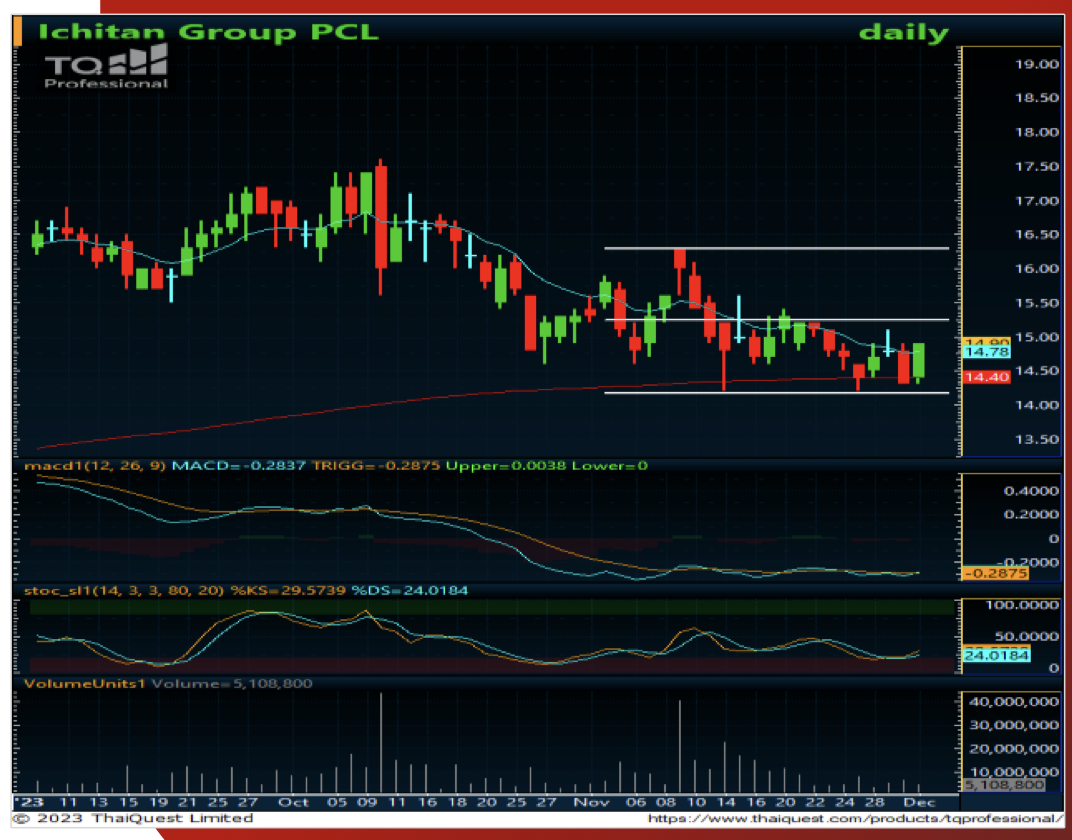The width and height of the screenshot is (1072, 840).
Task: Click the "Lower=0" readout
Action: coord(610,466)
